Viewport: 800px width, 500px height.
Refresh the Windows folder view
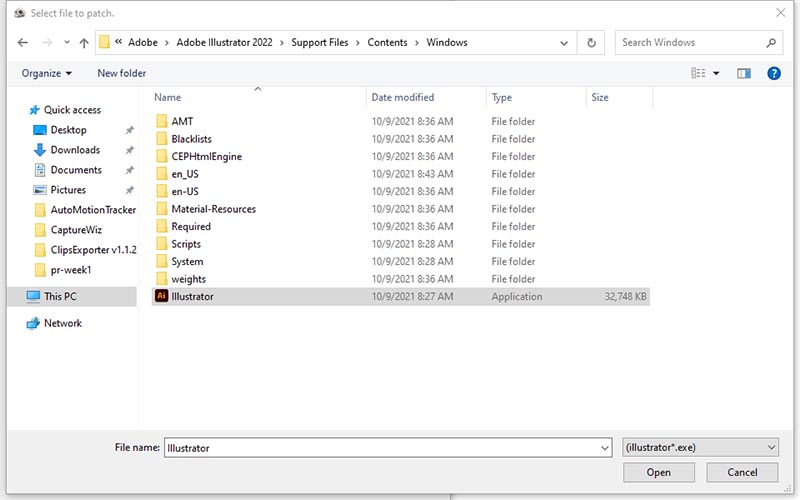click(591, 43)
